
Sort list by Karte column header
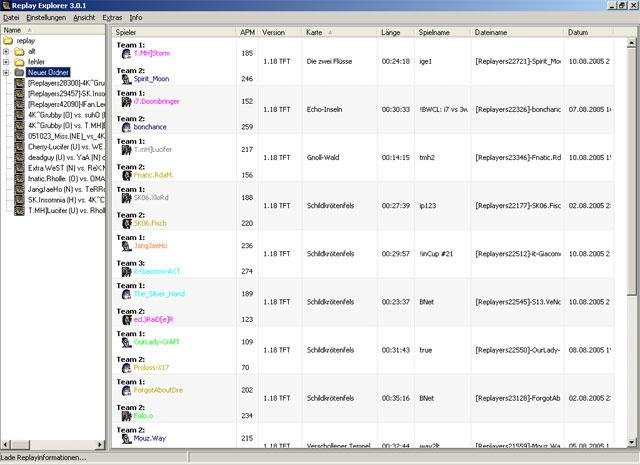pyautogui.click(x=340, y=32)
